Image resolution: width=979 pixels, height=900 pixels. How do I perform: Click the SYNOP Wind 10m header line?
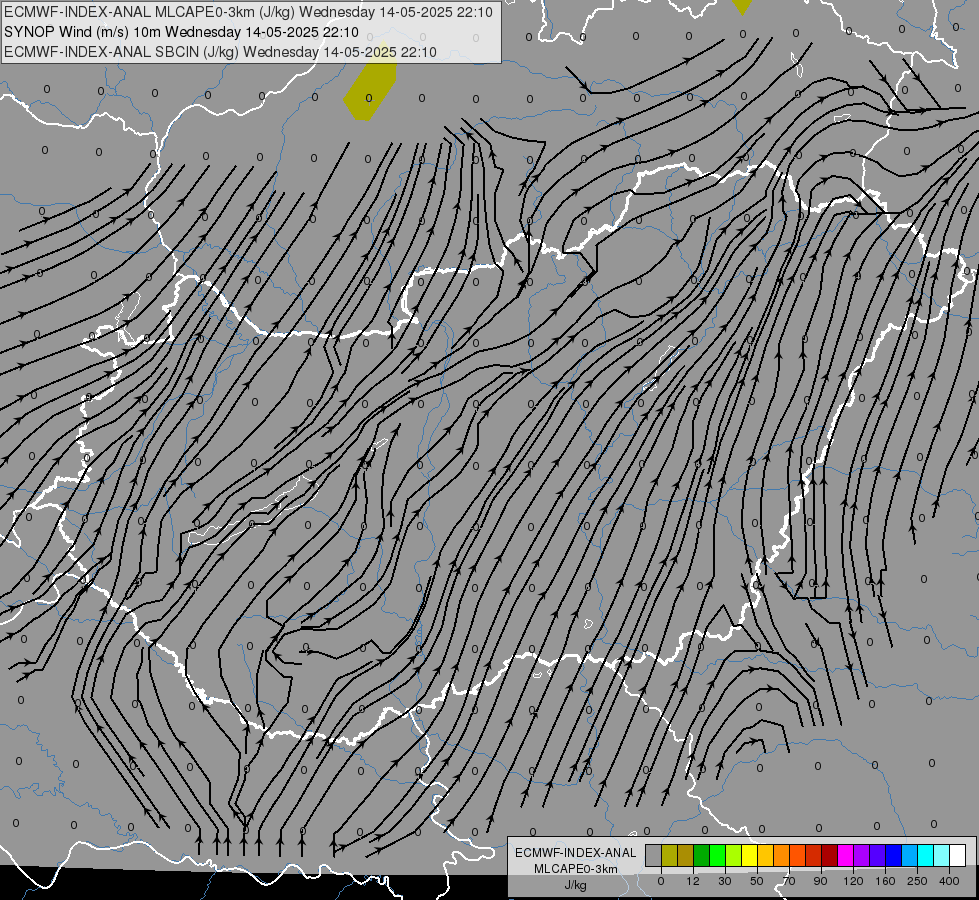(182, 32)
